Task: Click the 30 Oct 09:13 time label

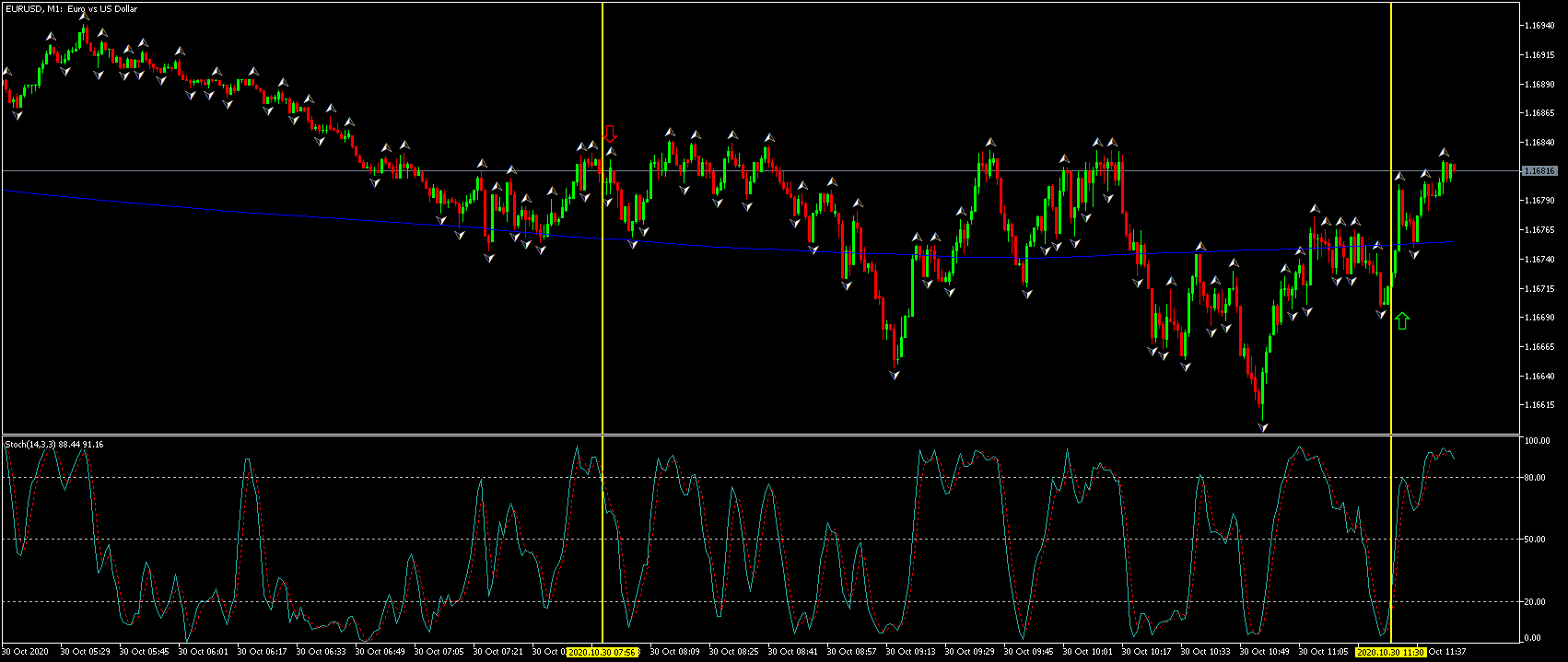Action: coord(911,652)
